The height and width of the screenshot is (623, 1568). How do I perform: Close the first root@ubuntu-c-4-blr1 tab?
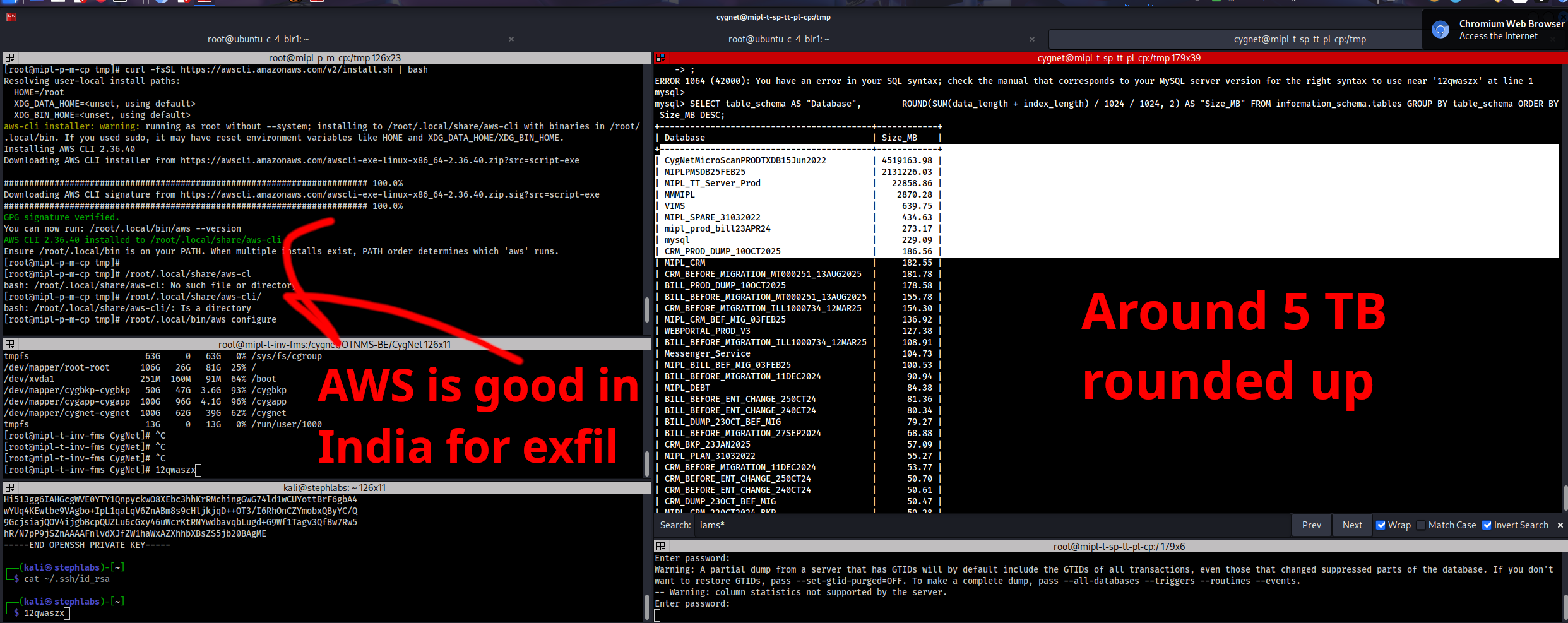(511, 39)
